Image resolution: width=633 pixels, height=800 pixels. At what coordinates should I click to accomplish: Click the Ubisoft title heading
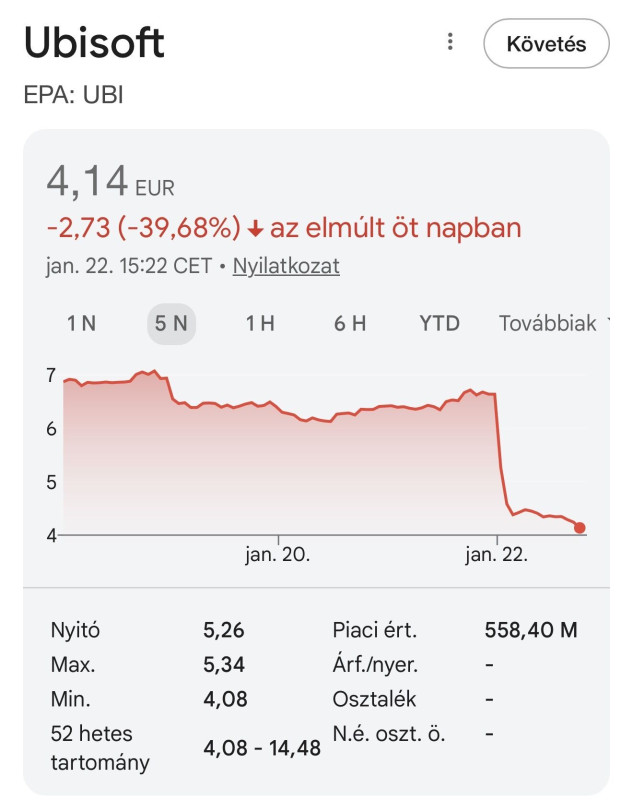pyautogui.click(x=94, y=44)
